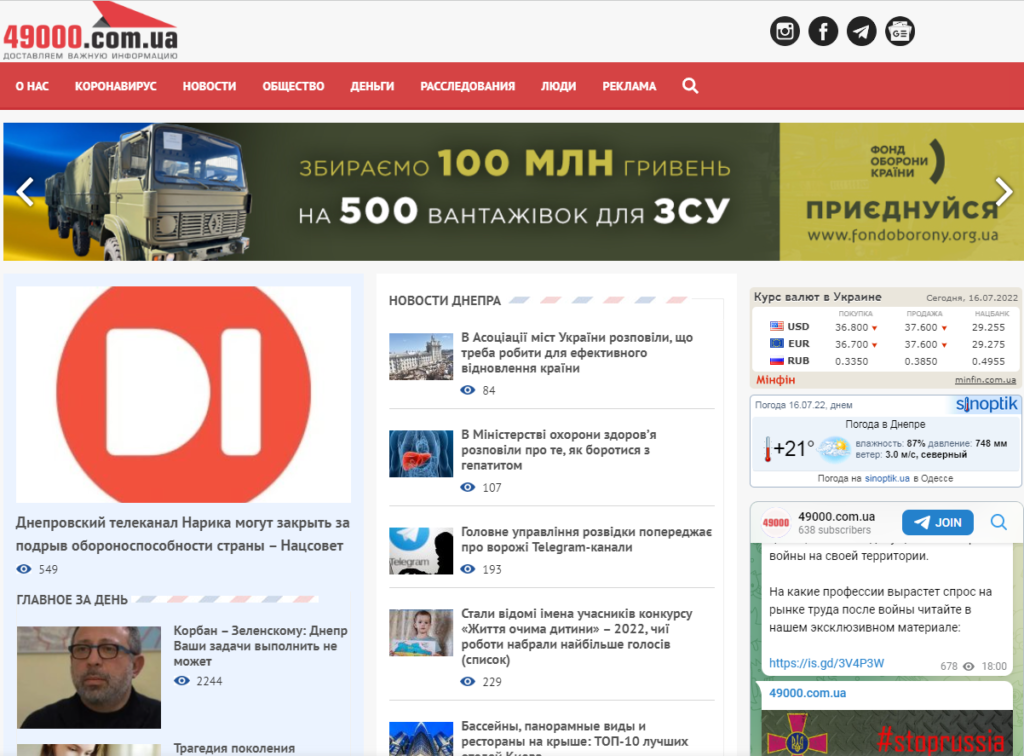Click eye views icon showing 84
Screen dimensions: 1024x756
[468, 390]
